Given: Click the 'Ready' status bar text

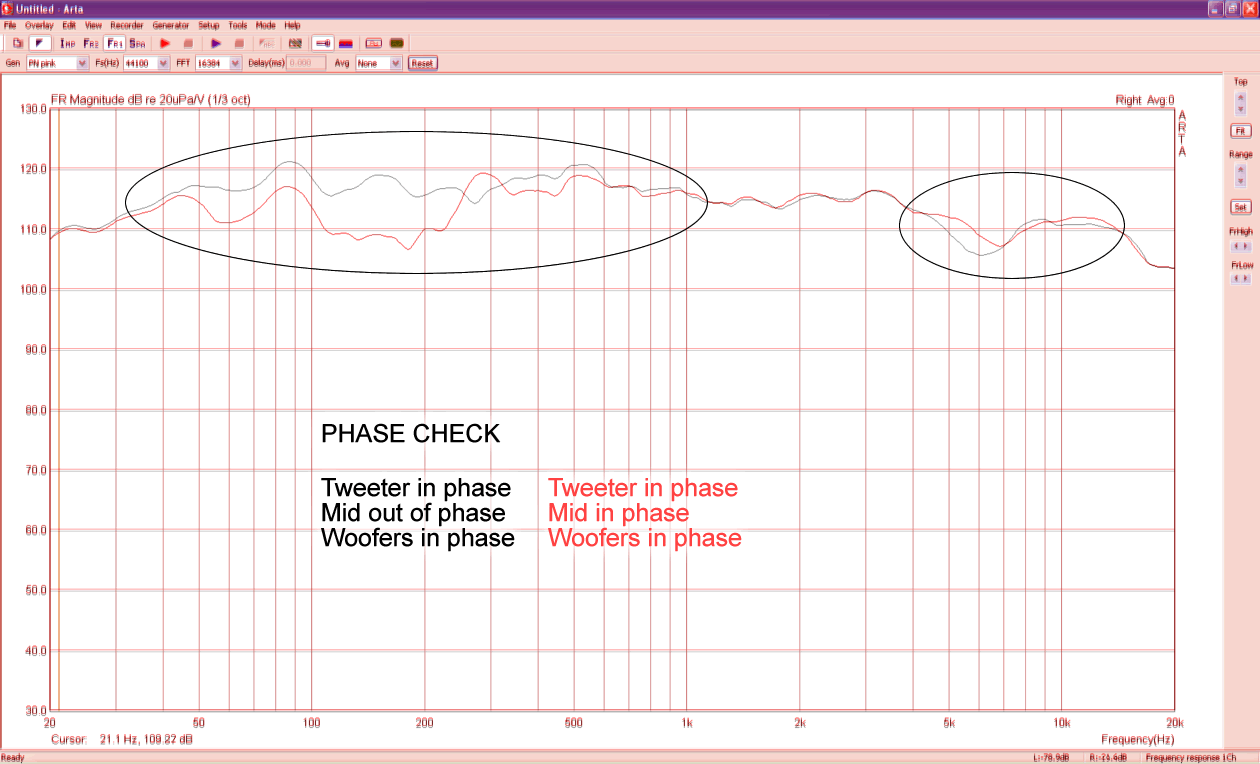Looking at the screenshot, I should point(13,758).
